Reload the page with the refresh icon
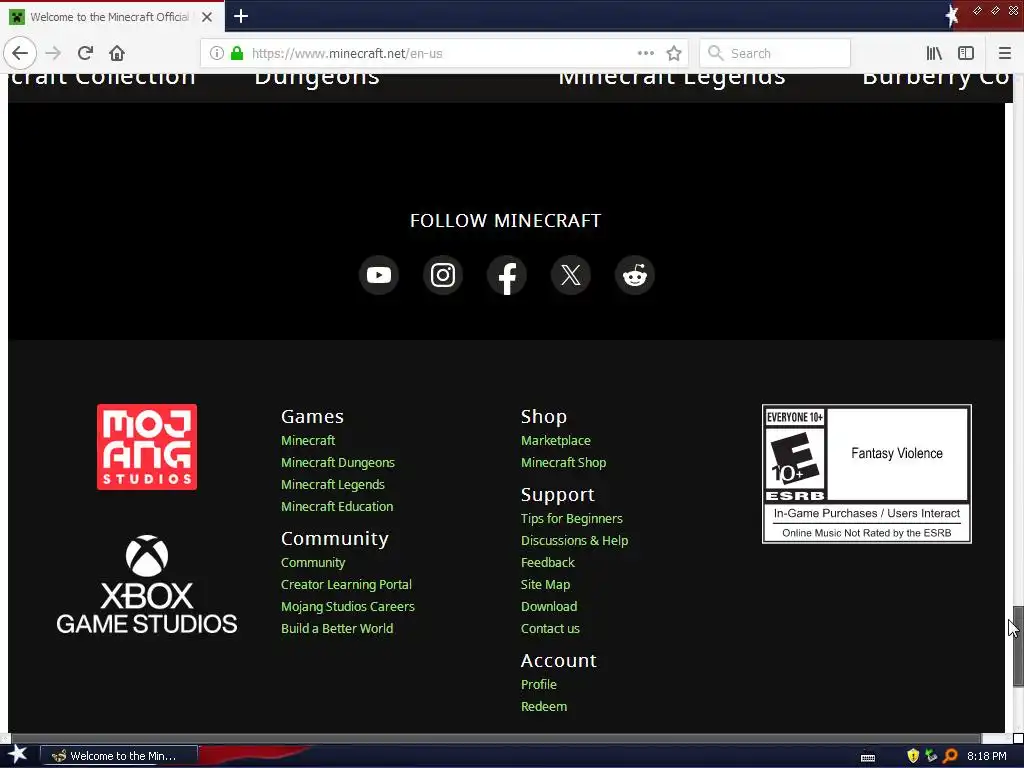1024x768 pixels. [85, 53]
